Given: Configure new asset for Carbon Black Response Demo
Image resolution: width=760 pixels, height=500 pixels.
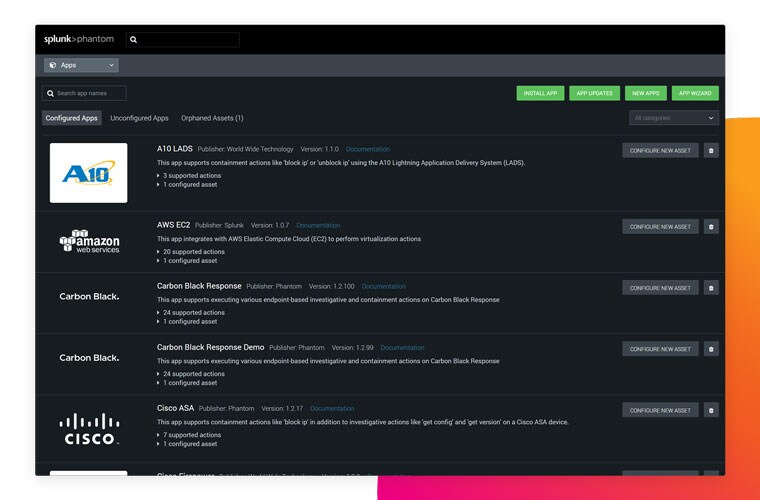Looking at the screenshot, I should click(x=660, y=349).
